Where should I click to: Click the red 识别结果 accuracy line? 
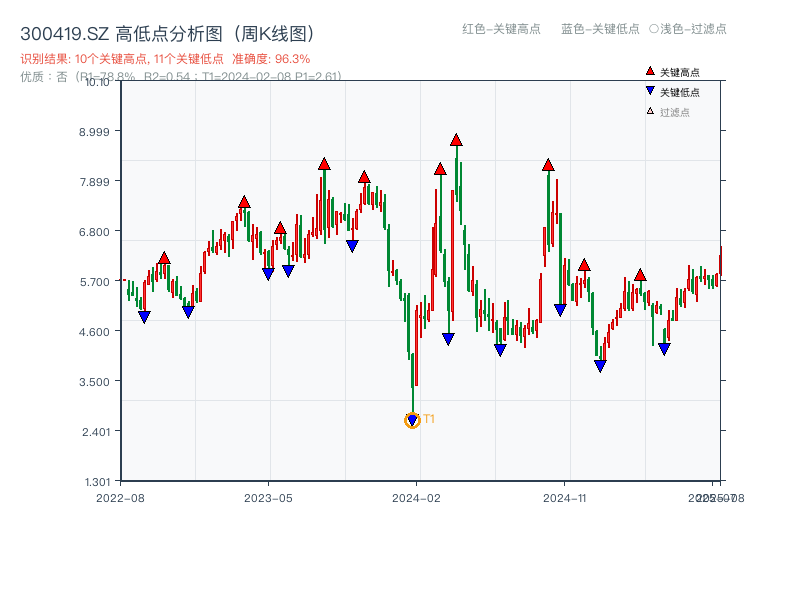pos(165,59)
